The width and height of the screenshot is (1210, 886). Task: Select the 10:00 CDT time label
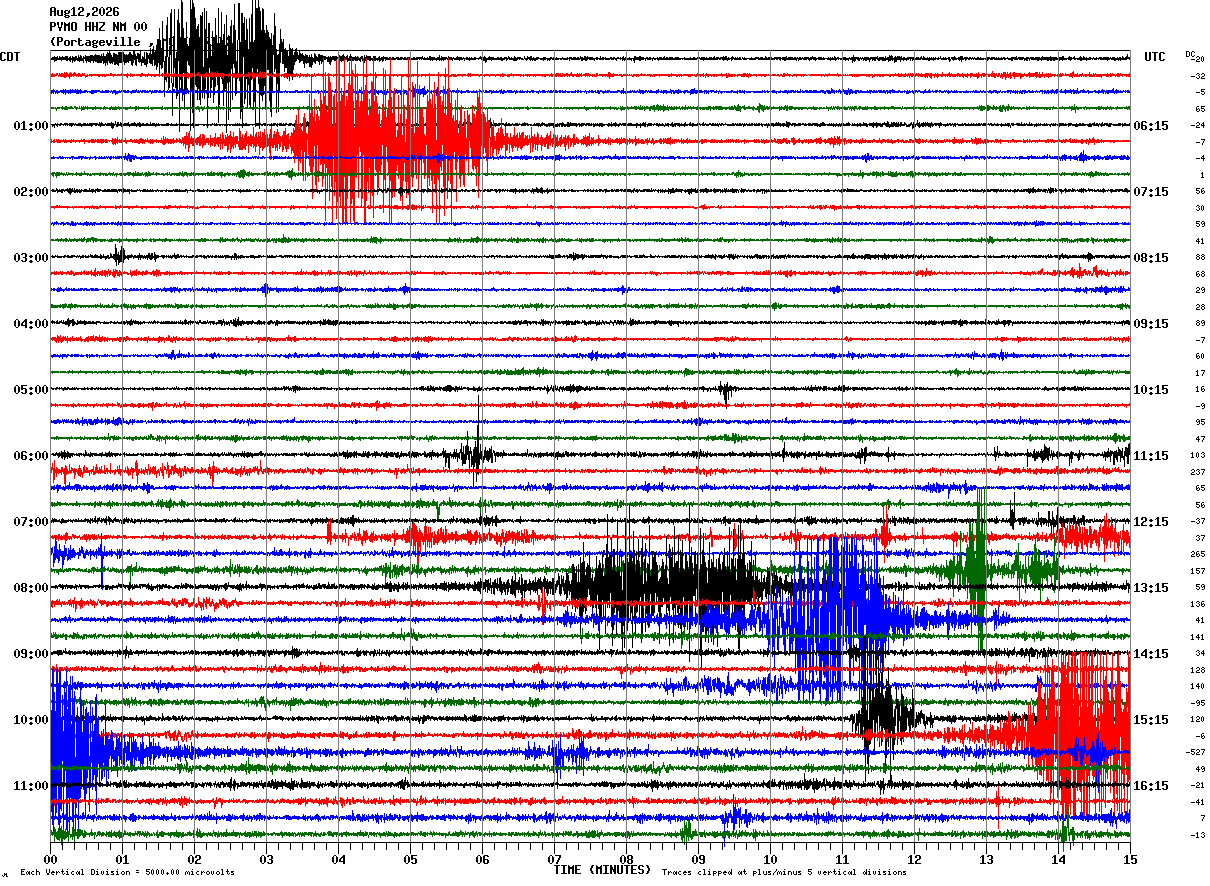(31, 720)
